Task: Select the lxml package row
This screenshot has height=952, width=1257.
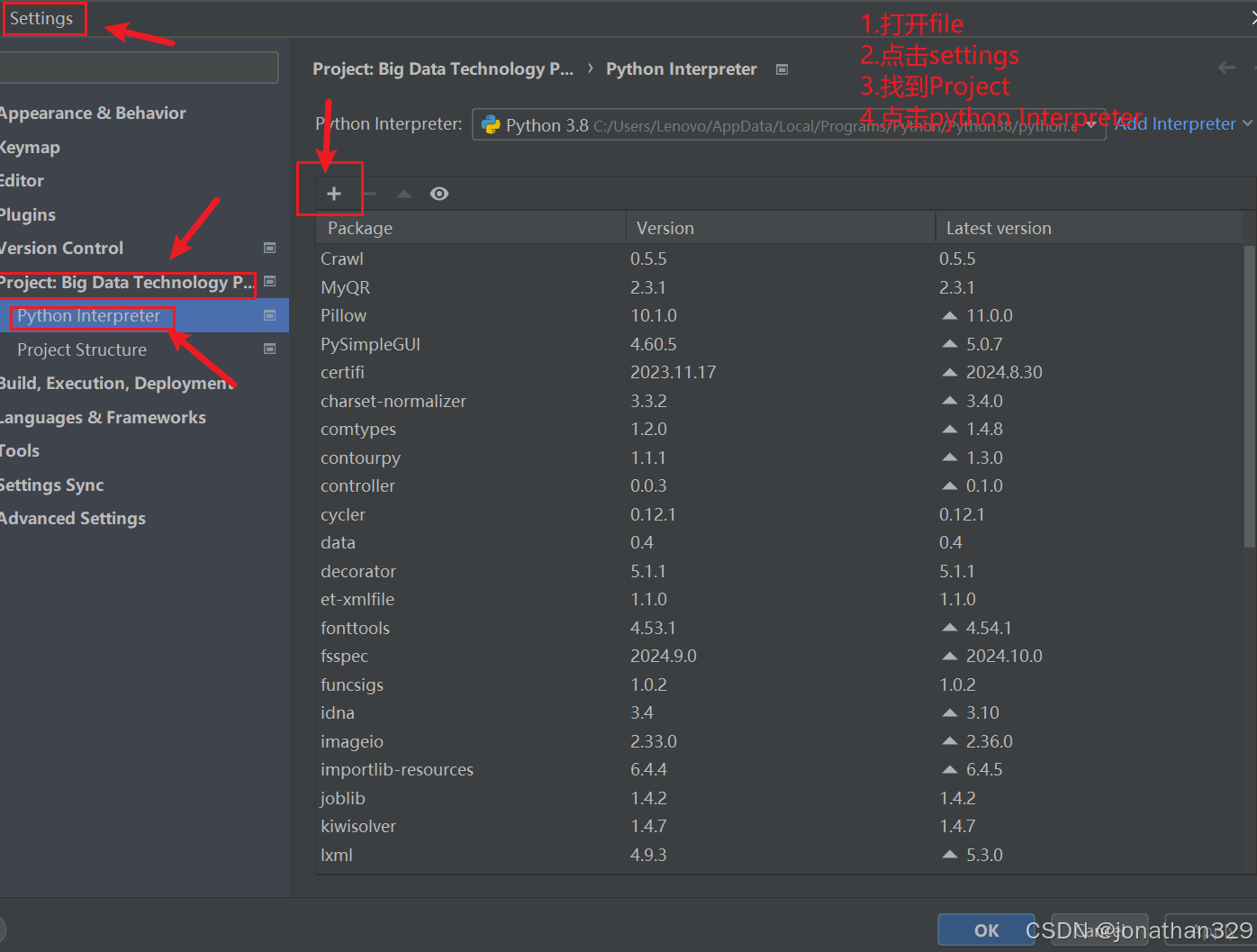Action: pyautogui.click(x=780, y=855)
